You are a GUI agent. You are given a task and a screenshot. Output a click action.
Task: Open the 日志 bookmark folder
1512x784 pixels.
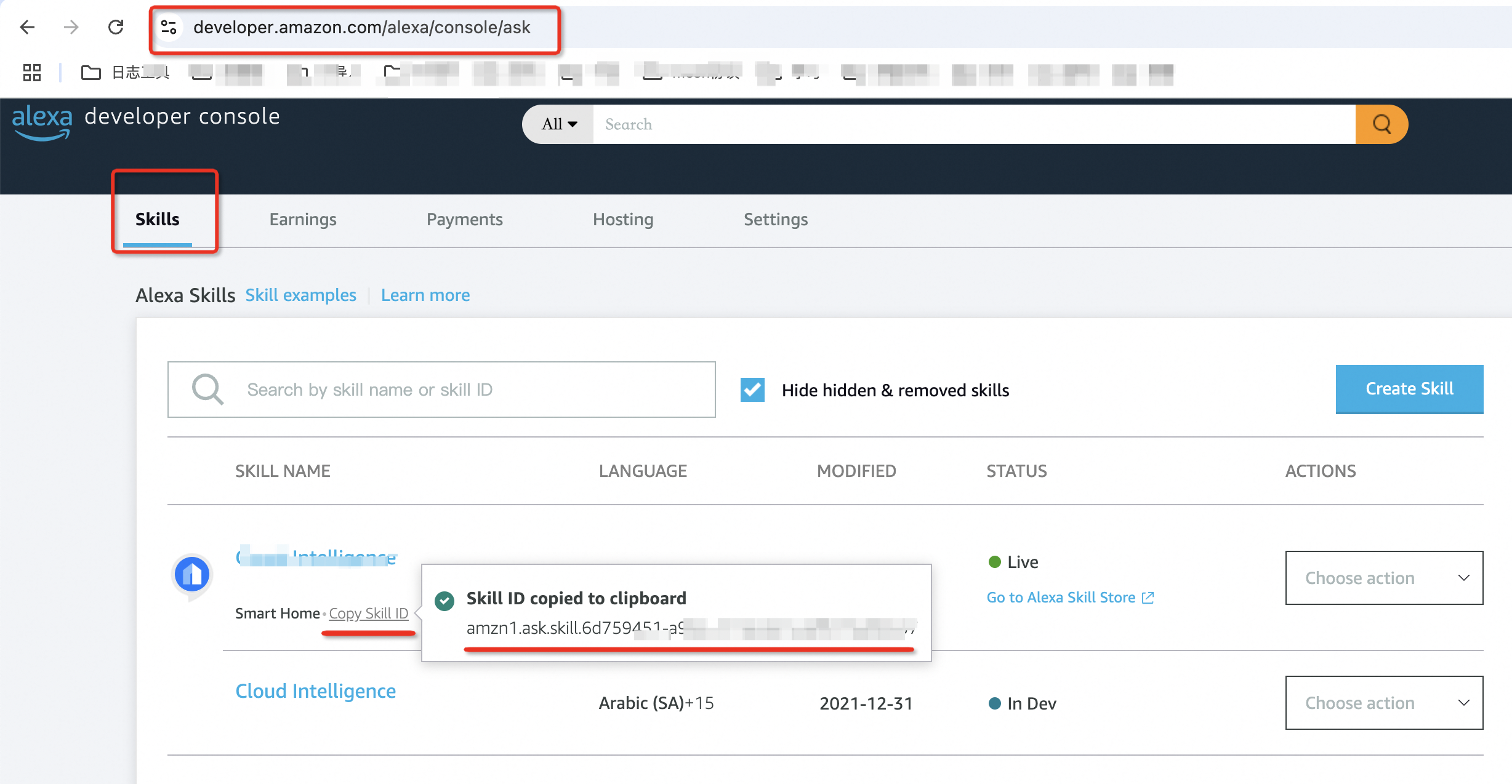(126, 73)
